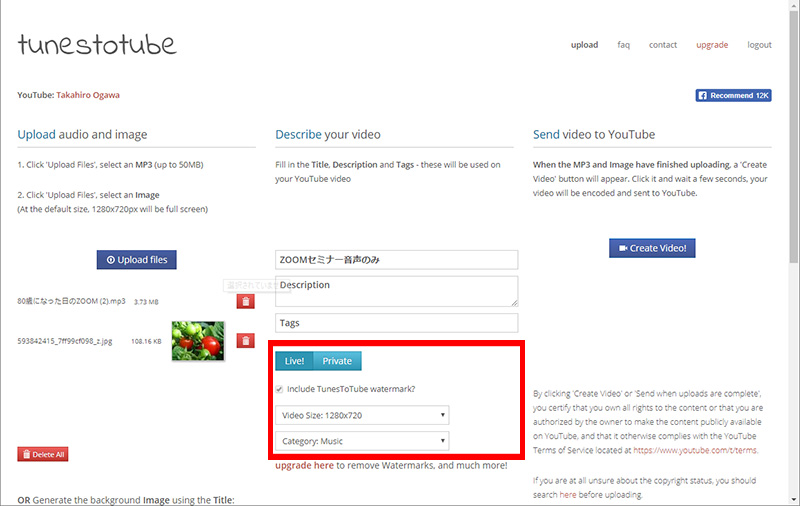
Task: Click the tomato image thumbnail
Action: [198, 341]
